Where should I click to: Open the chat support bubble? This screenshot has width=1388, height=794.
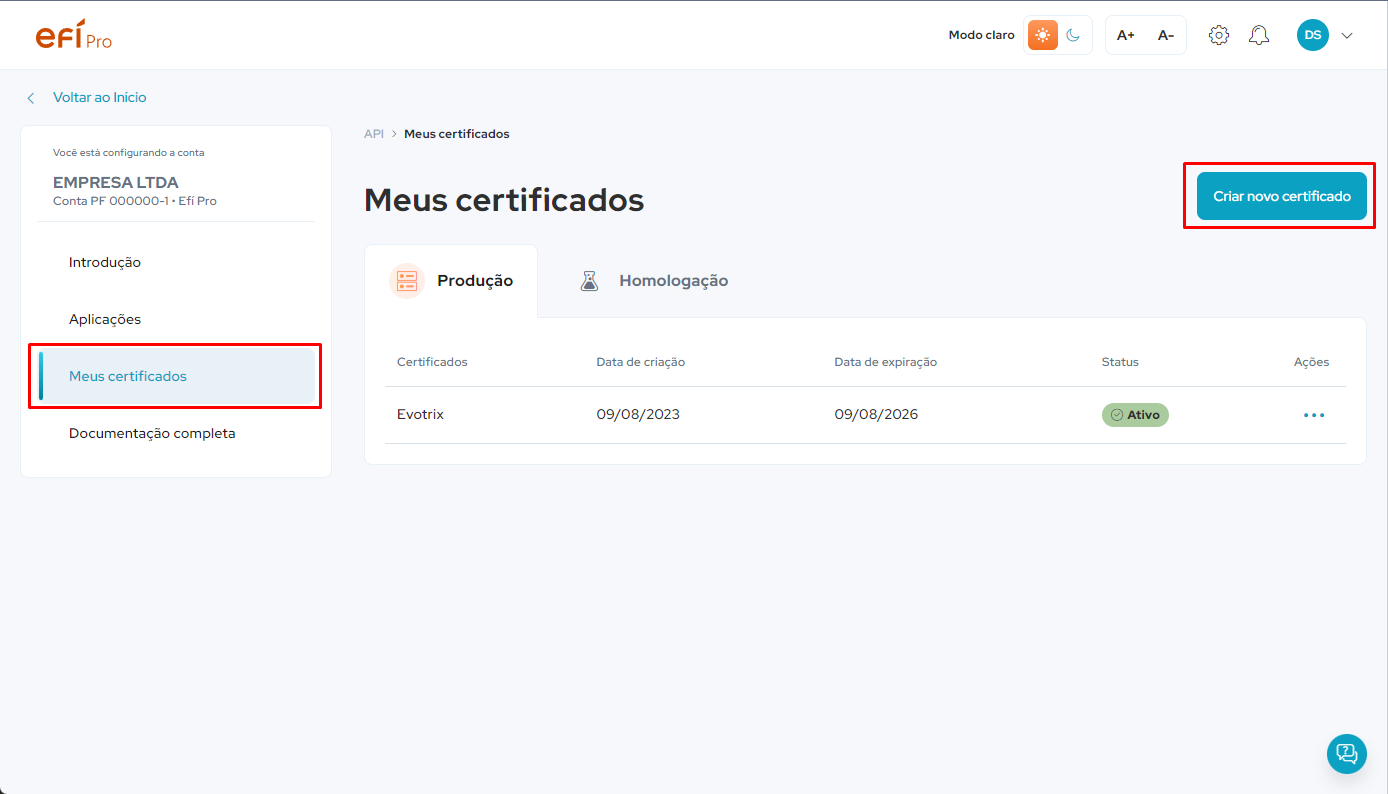pyautogui.click(x=1346, y=754)
